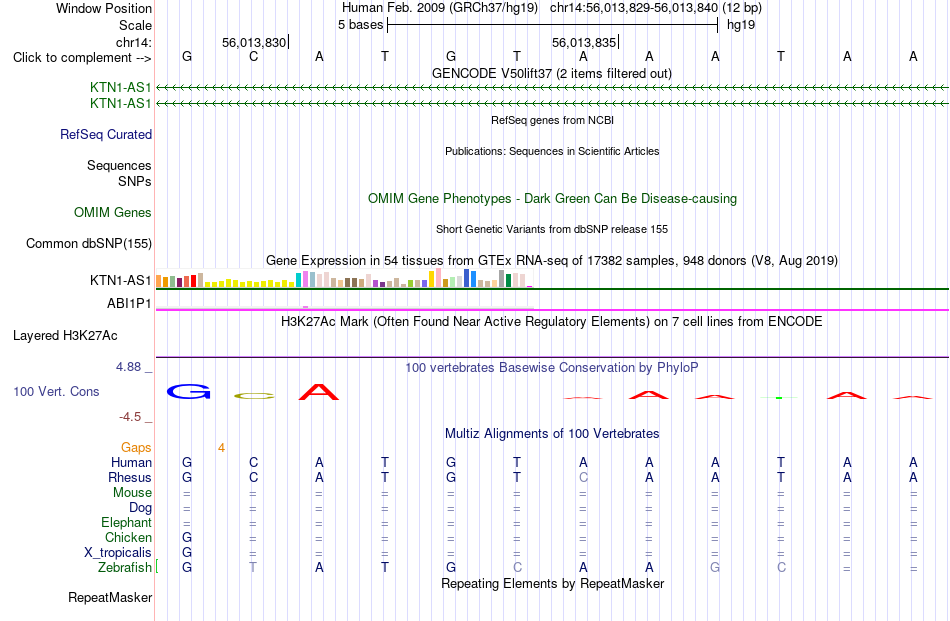Click the first KTN1-AS1 GENCODE transcript label
Viewport: 950px width, 621px height.
pos(121,87)
